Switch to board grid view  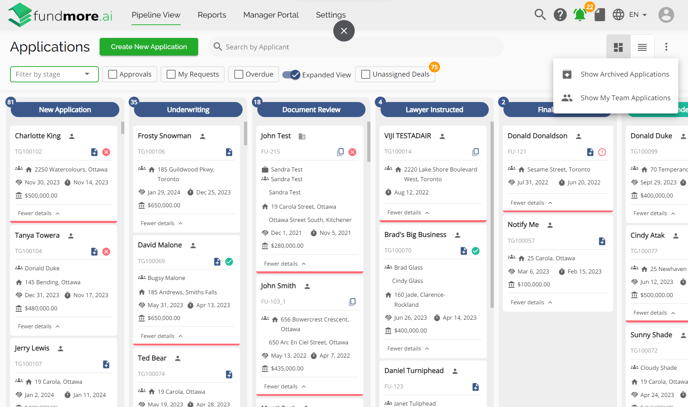[x=618, y=47]
